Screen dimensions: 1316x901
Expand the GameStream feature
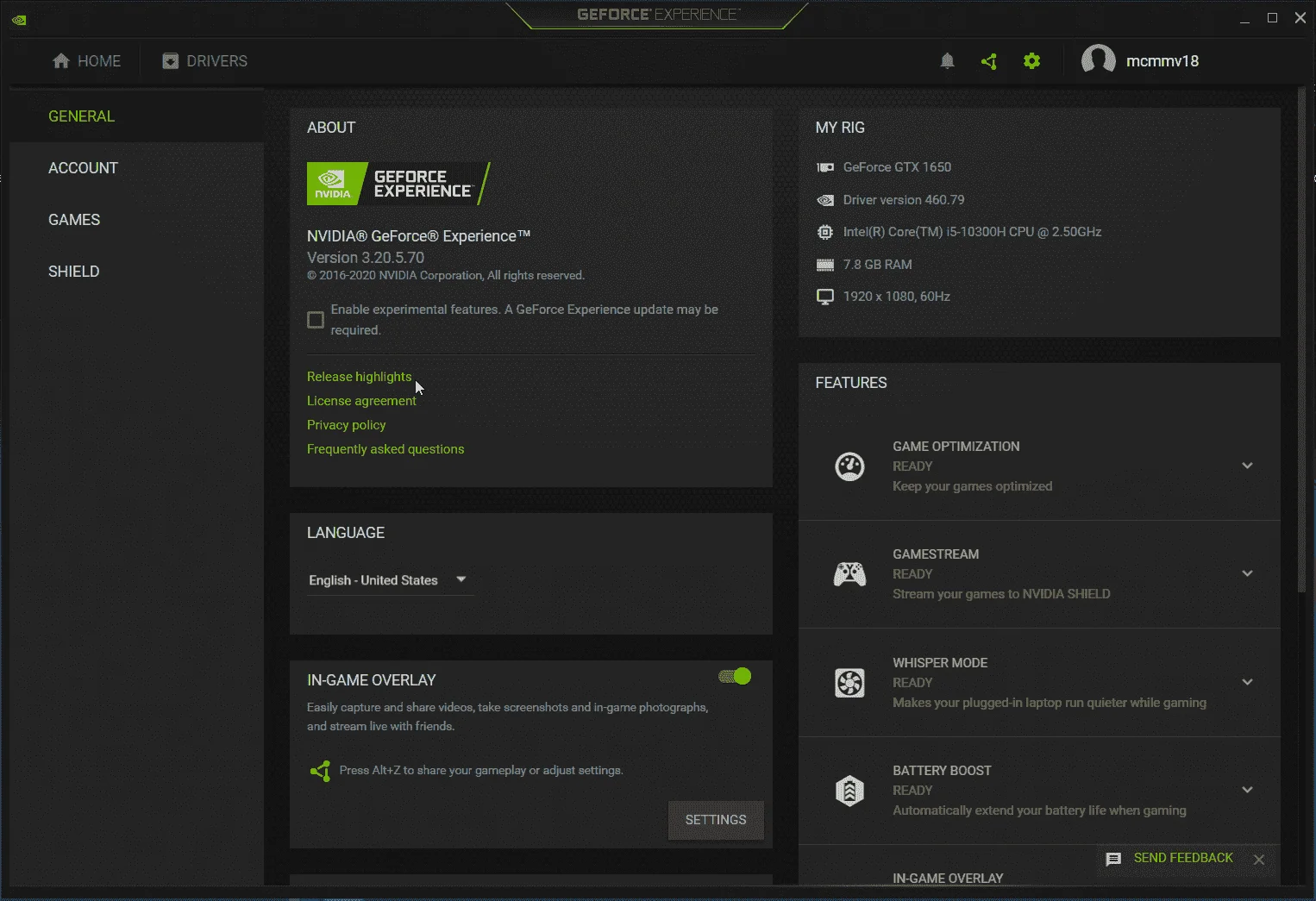(x=1247, y=573)
